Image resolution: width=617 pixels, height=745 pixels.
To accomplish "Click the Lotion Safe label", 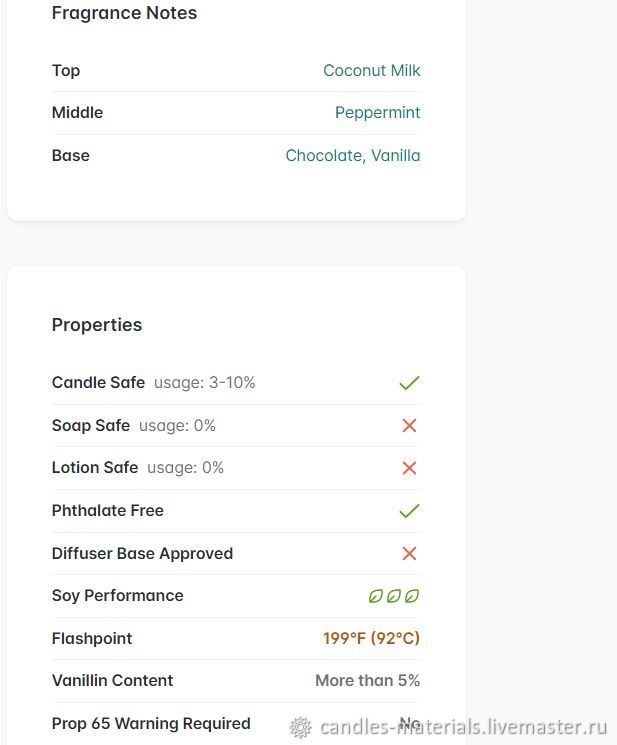I will tap(95, 468).
